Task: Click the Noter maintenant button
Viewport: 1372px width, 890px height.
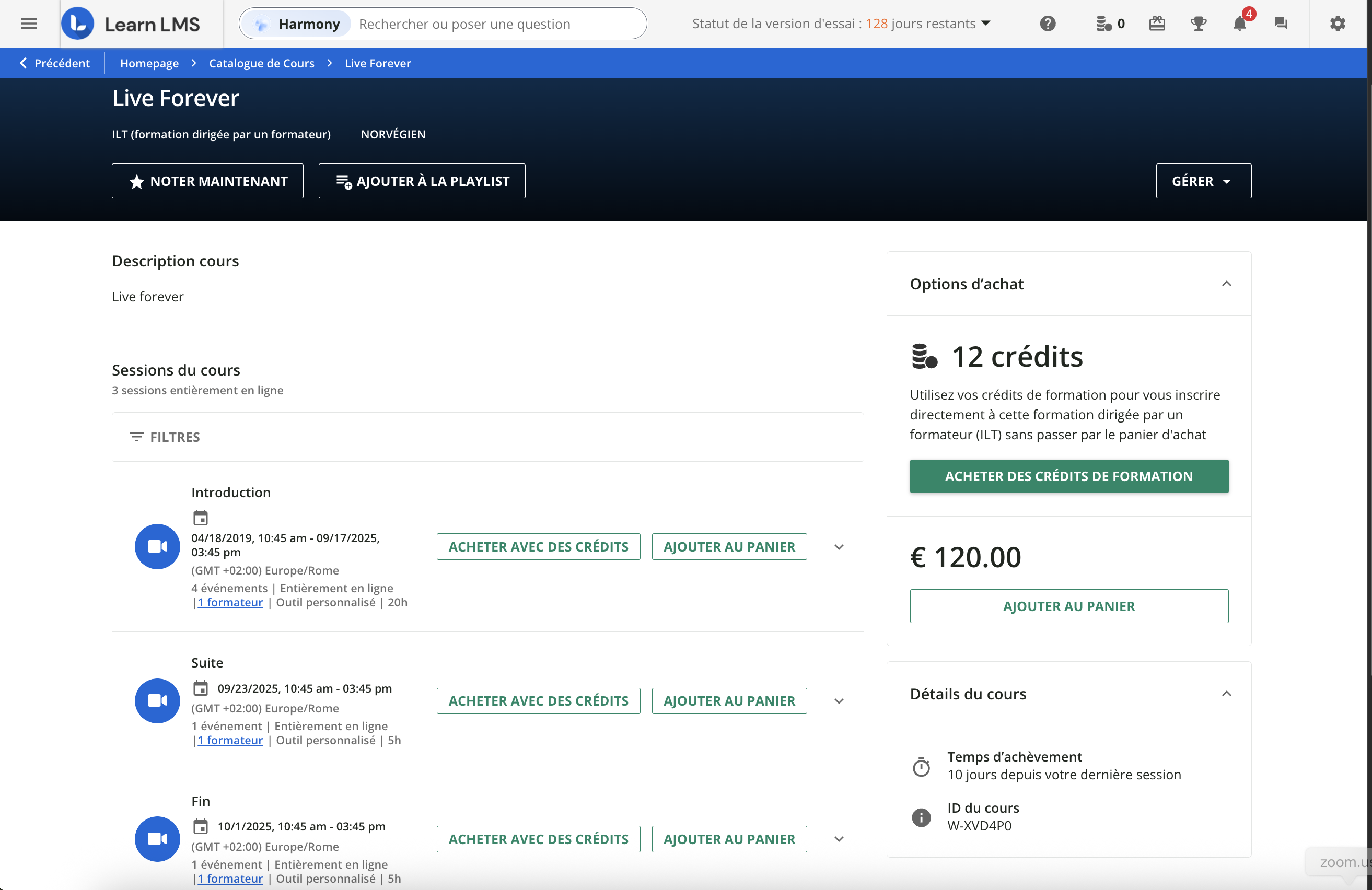Action: pyautogui.click(x=207, y=181)
